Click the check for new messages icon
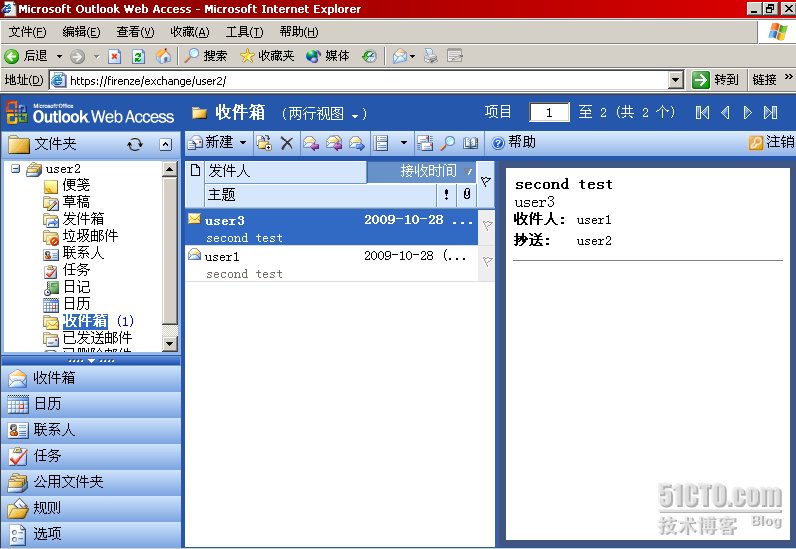Viewport: 796px width, 549px height. click(424, 143)
